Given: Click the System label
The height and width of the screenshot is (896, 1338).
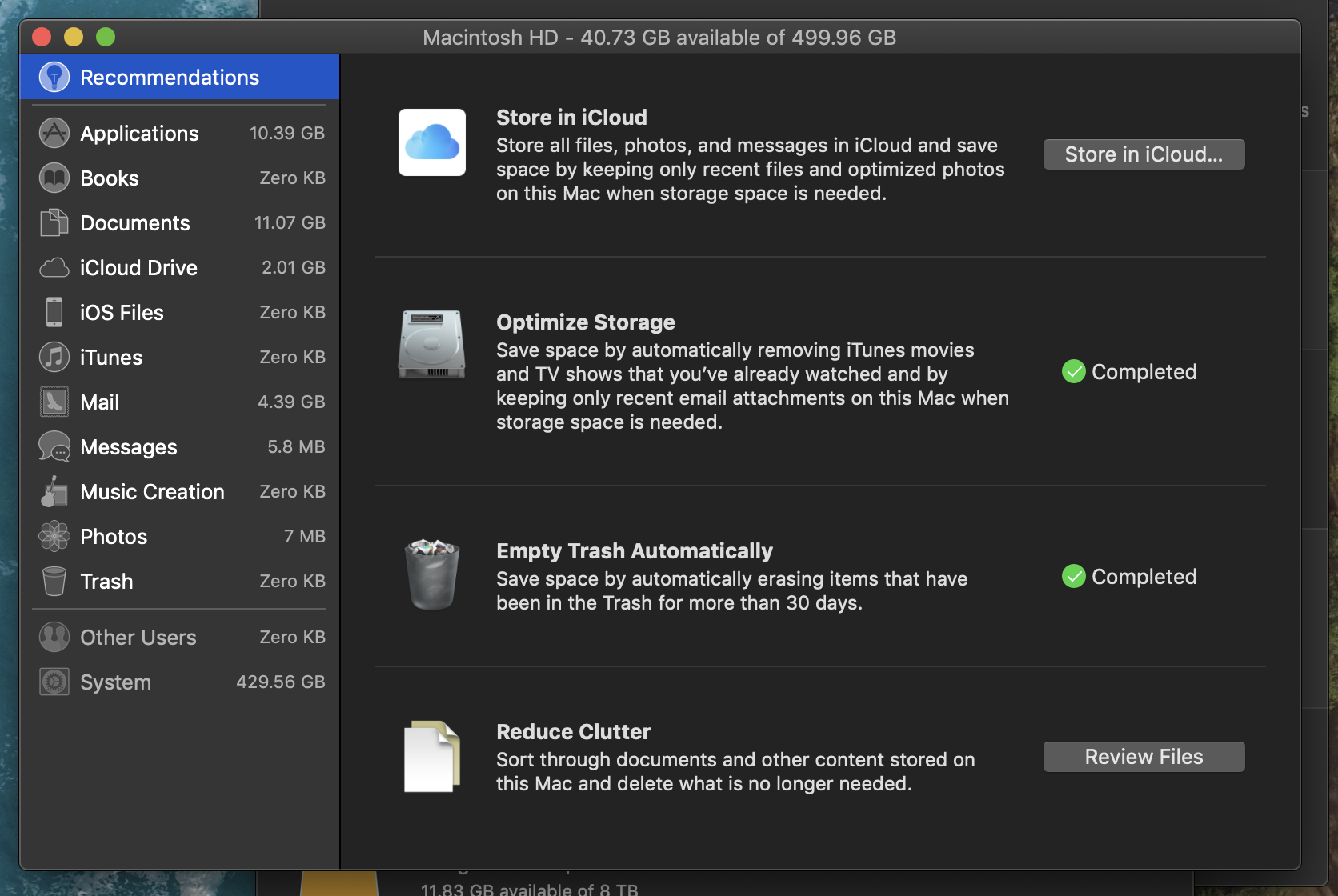Looking at the screenshot, I should point(115,682).
